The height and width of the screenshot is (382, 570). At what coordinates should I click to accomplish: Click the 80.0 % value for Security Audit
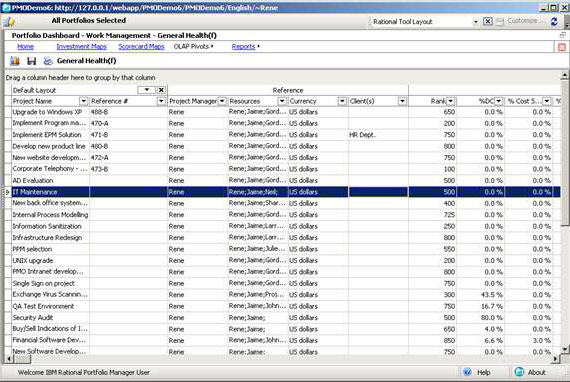pos(492,318)
